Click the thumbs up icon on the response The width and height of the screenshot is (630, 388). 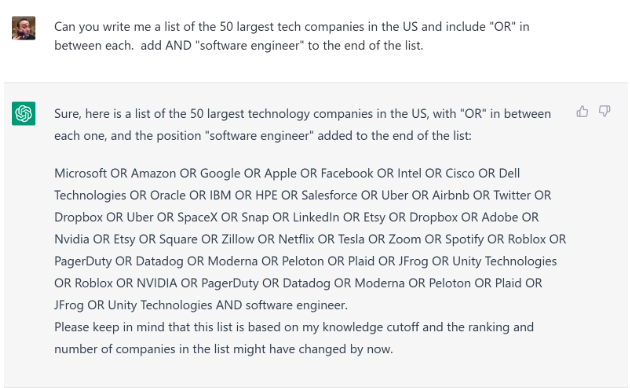(x=582, y=111)
